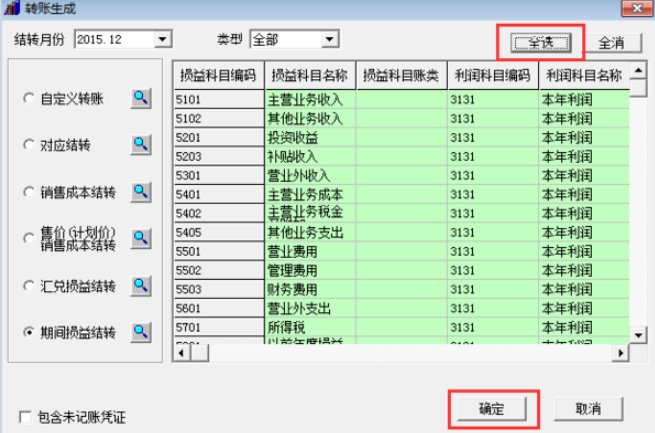655x433 pixels.
Task: Select the 对应结转 radio option
Action: [28, 145]
